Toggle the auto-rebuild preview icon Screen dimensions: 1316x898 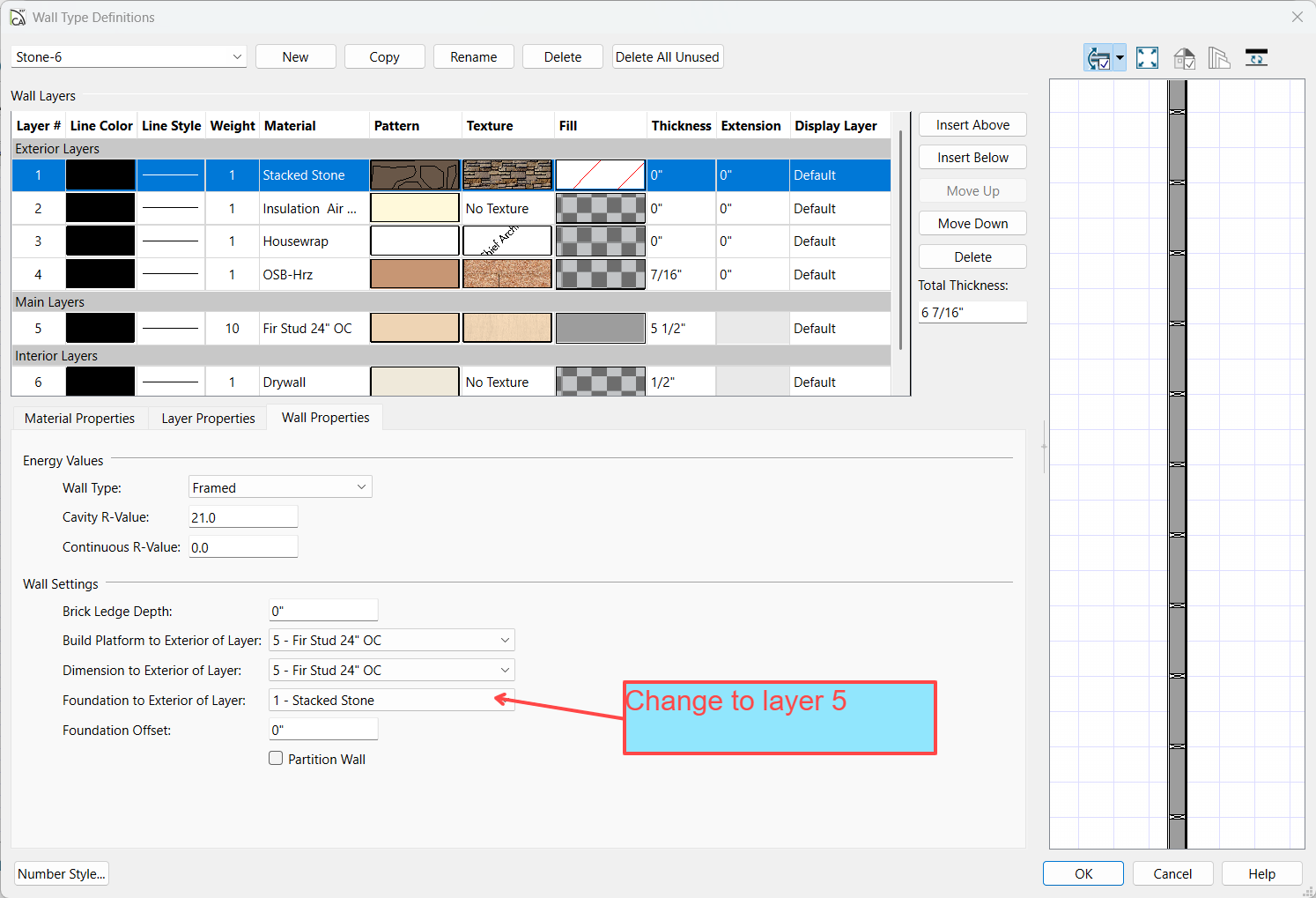1098,58
